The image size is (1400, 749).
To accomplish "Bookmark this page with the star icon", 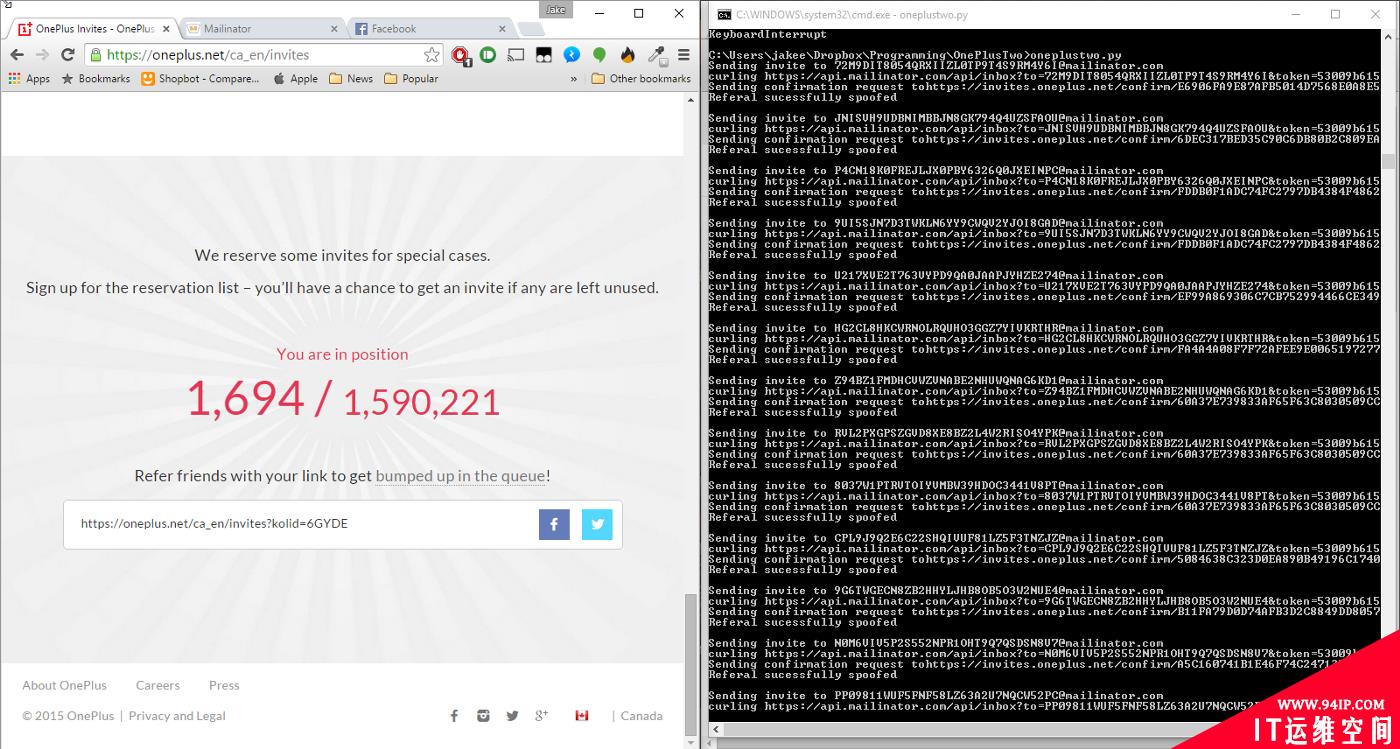I will [431, 55].
